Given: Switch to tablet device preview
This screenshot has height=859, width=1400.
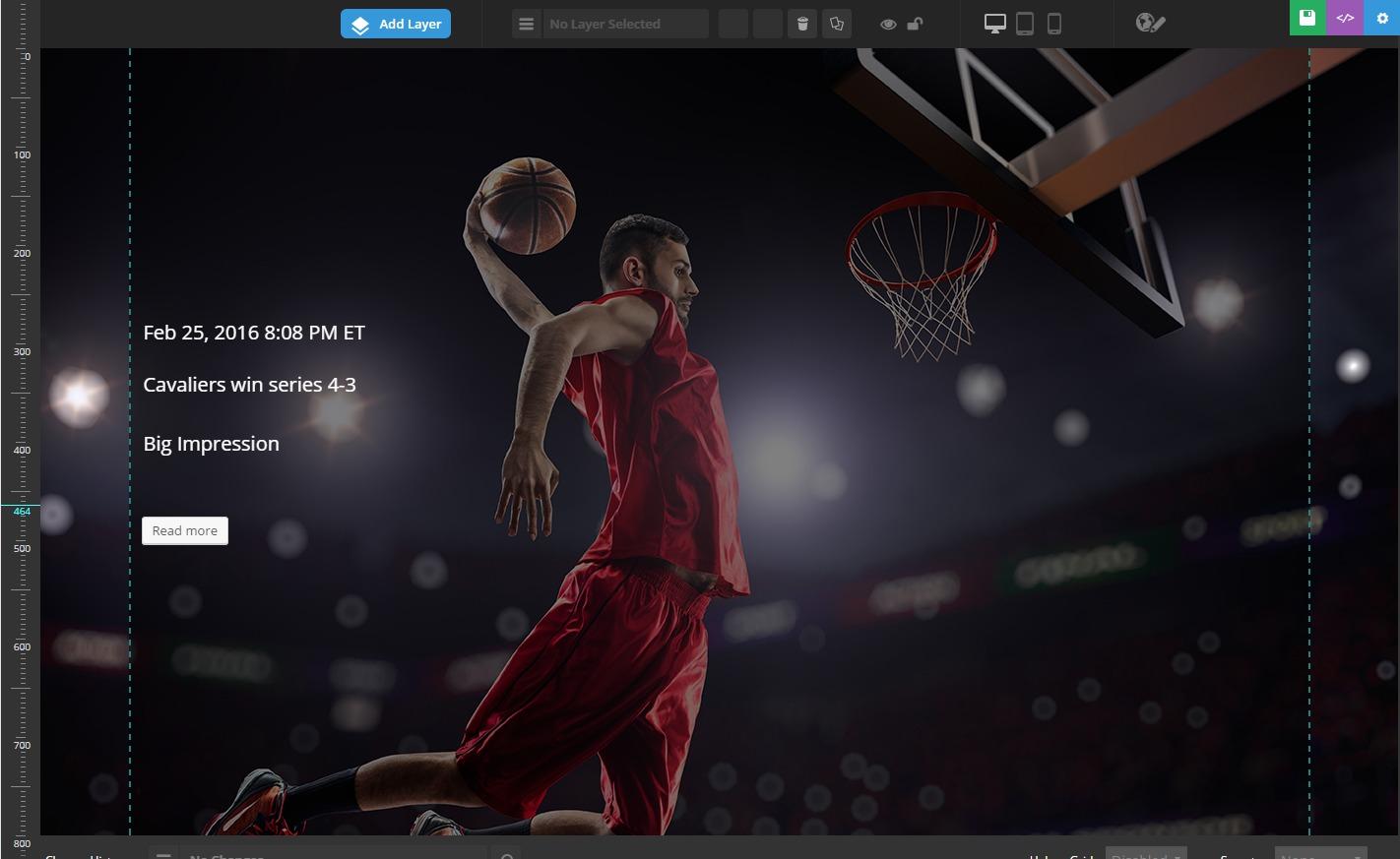Looking at the screenshot, I should [x=1025, y=24].
